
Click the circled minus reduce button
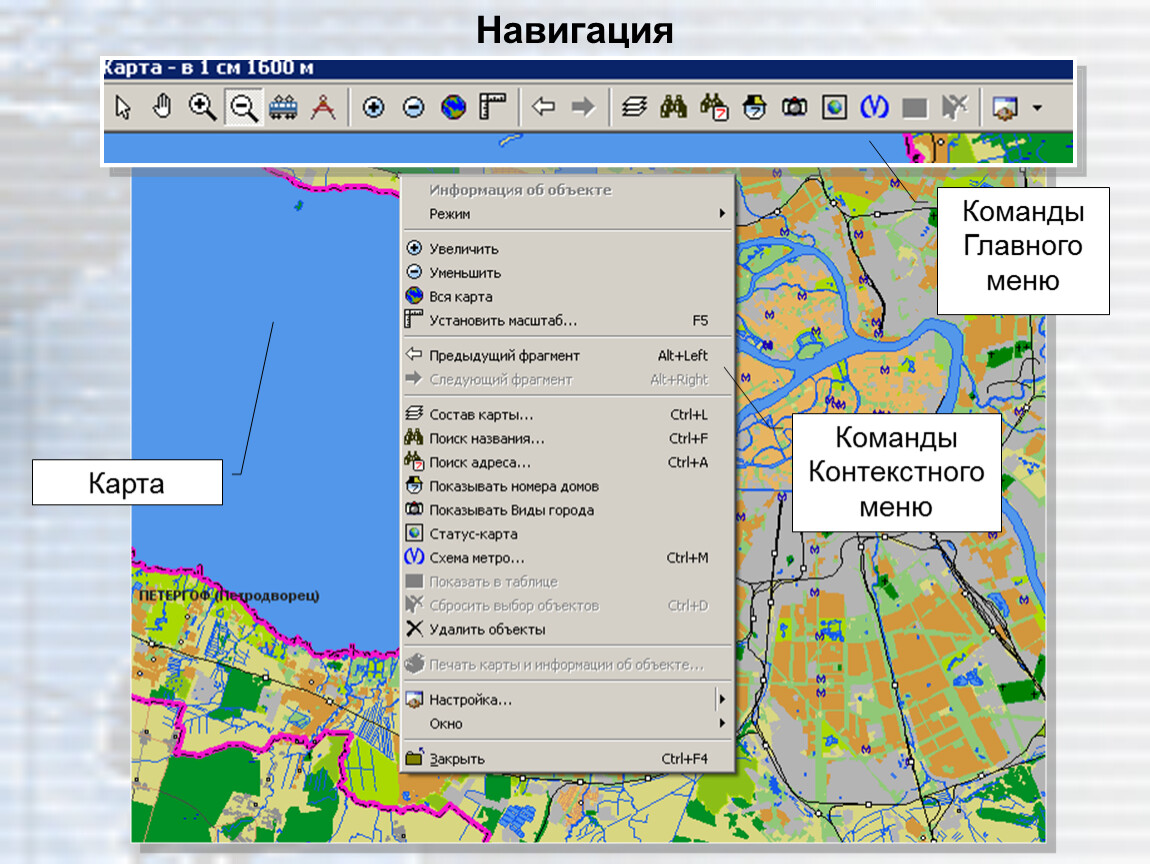414,107
